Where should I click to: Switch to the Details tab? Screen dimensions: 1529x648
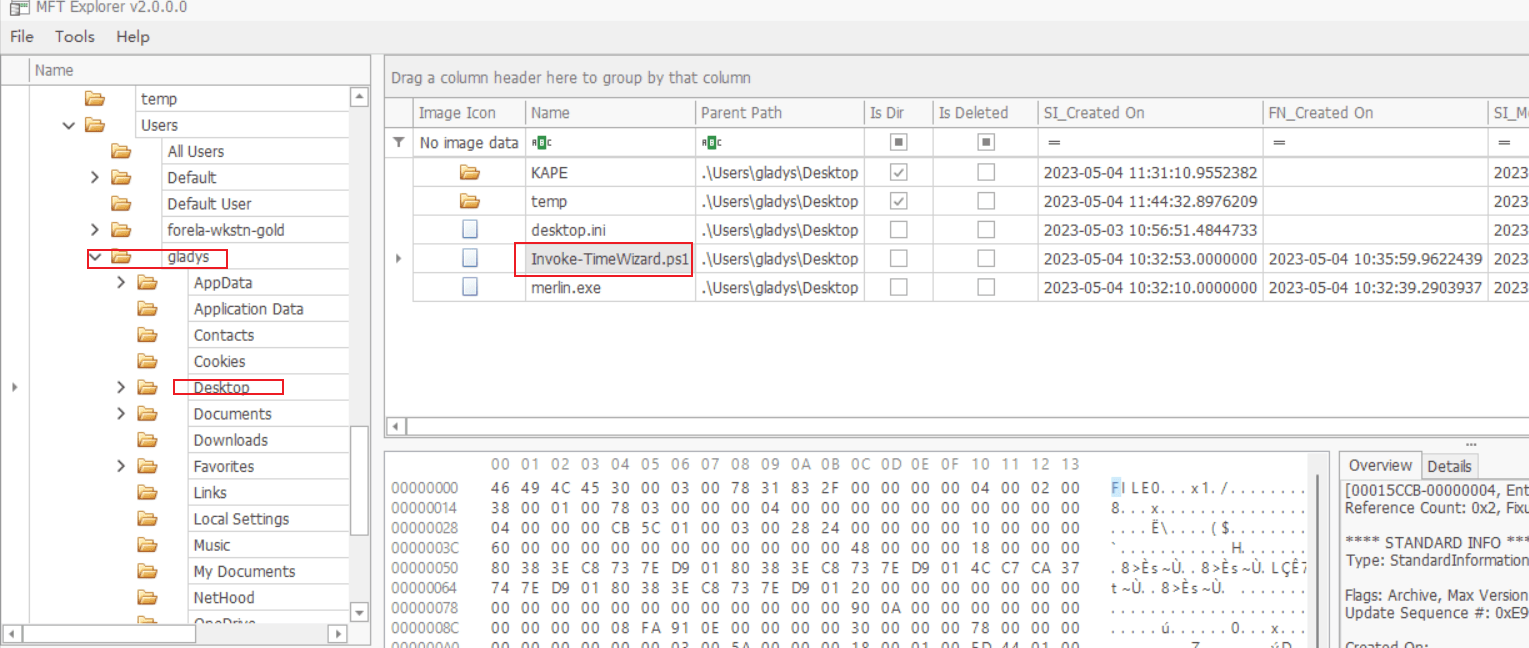(x=1449, y=466)
